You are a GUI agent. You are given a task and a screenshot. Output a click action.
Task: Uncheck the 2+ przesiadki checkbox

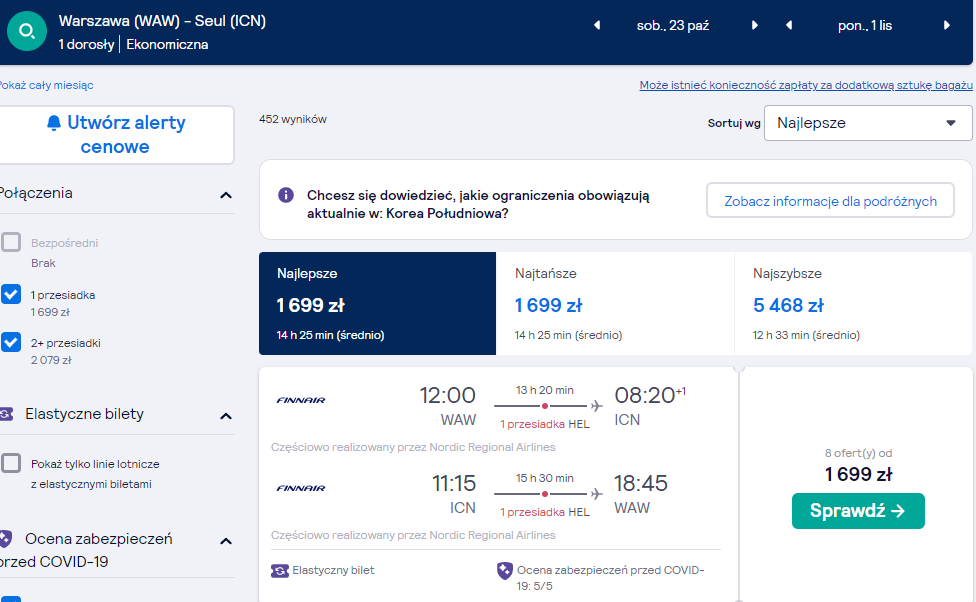coord(11,342)
